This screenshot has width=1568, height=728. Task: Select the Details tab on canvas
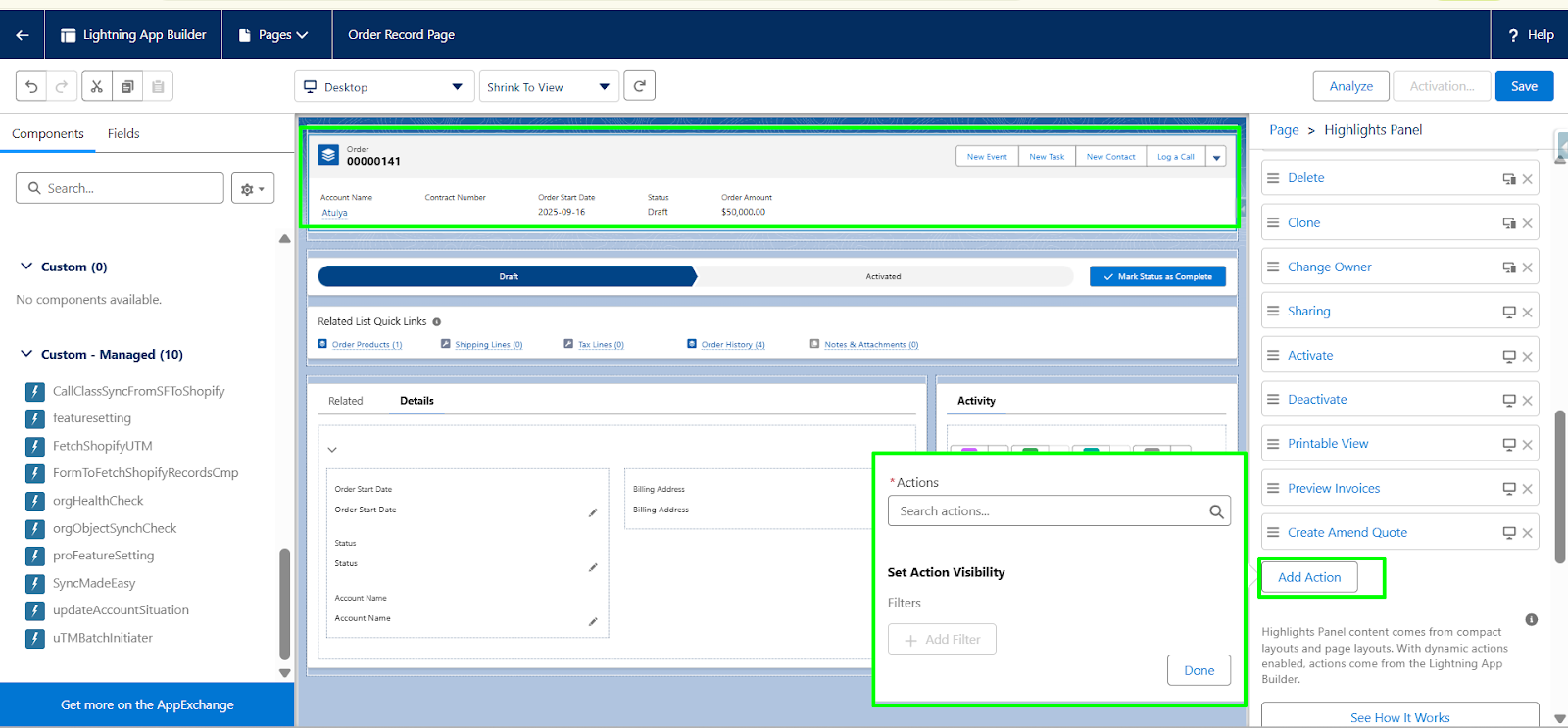(x=416, y=401)
